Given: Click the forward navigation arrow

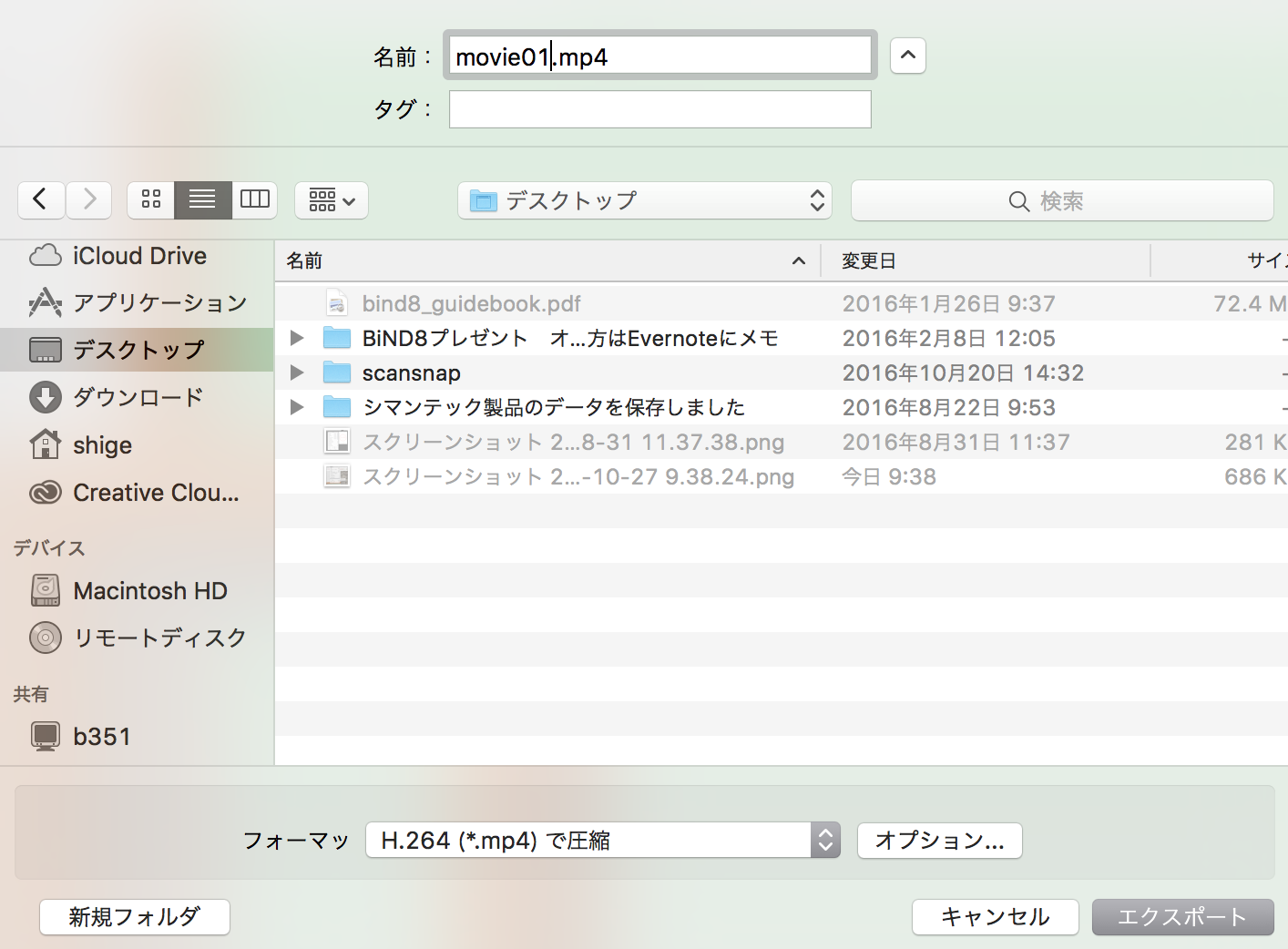Looking at the screenshot, I should point(89,199).
